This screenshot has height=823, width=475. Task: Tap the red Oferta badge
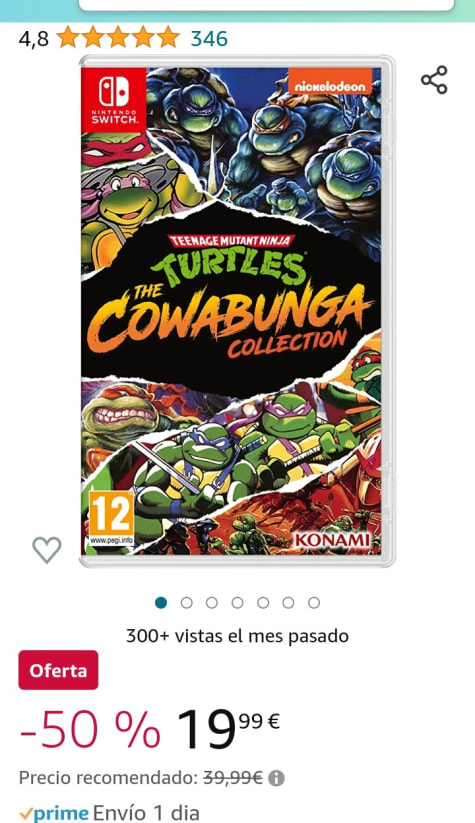click(58, 670)
